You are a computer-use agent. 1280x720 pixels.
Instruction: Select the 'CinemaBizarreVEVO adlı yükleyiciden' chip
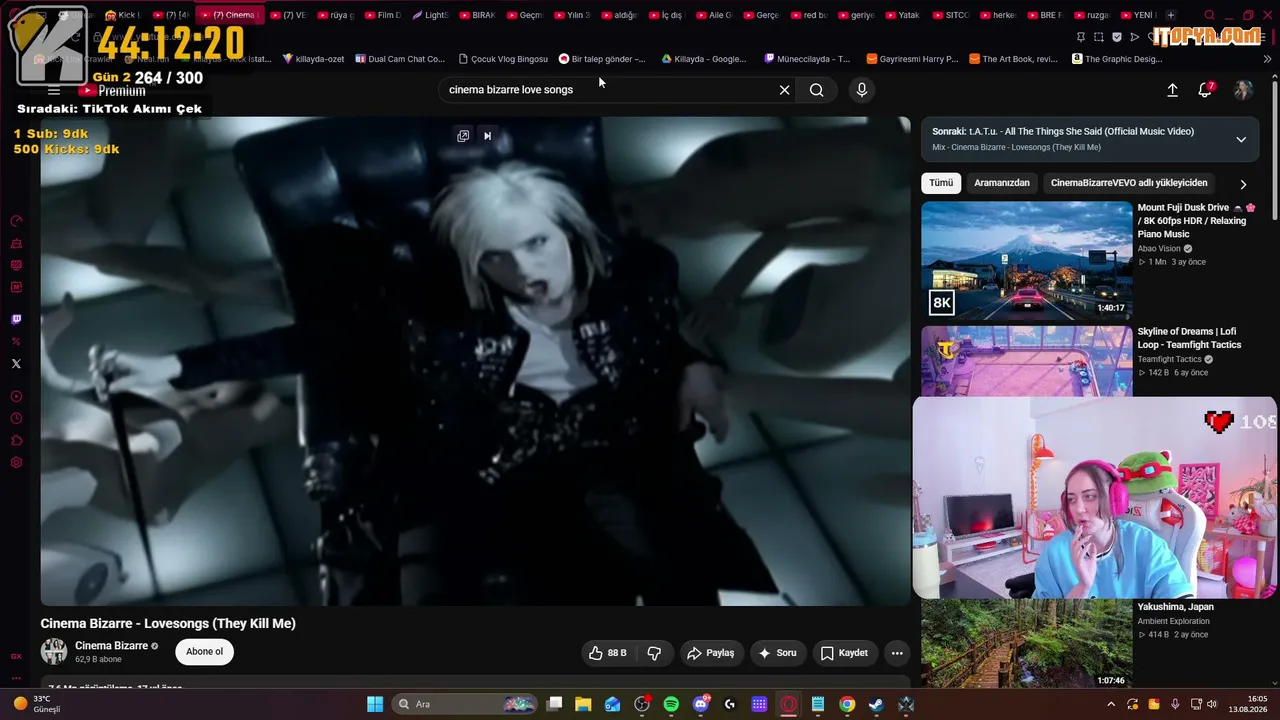click(1129, 183)
